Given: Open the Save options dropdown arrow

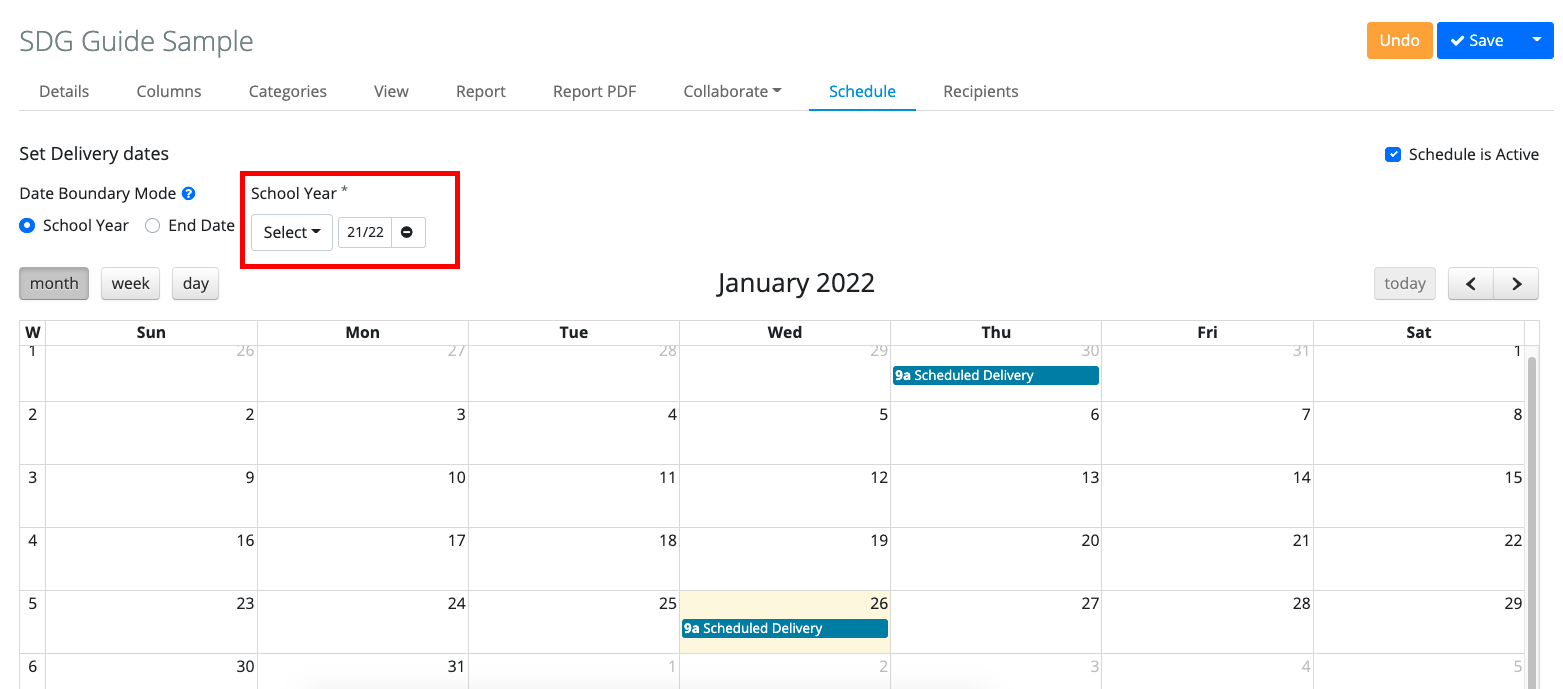Looking at the screenshot, I should pos(1537,40).
